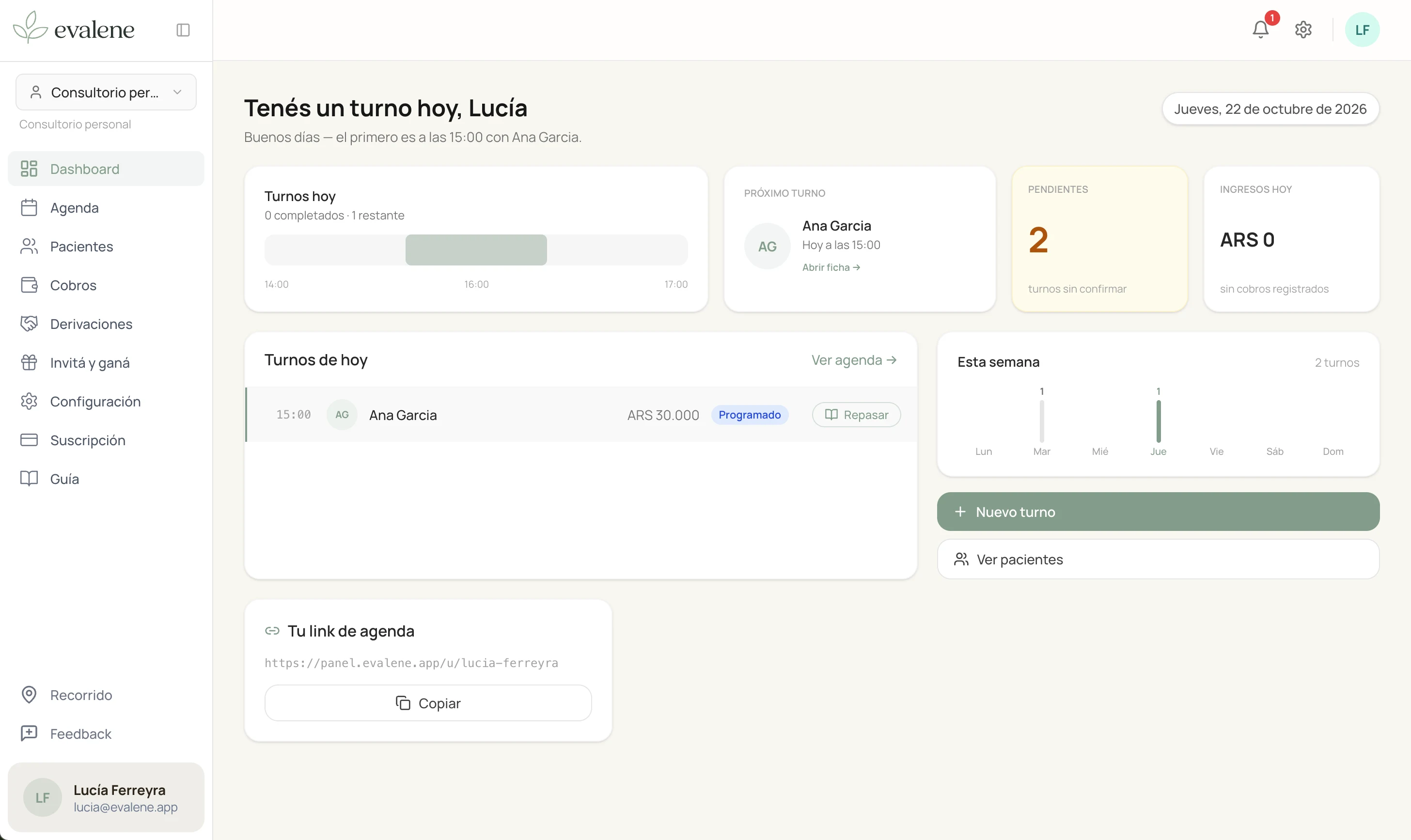Click the AG avatar in Ana Garcia's turno row
1411x840 pixels.
[342, 415]
